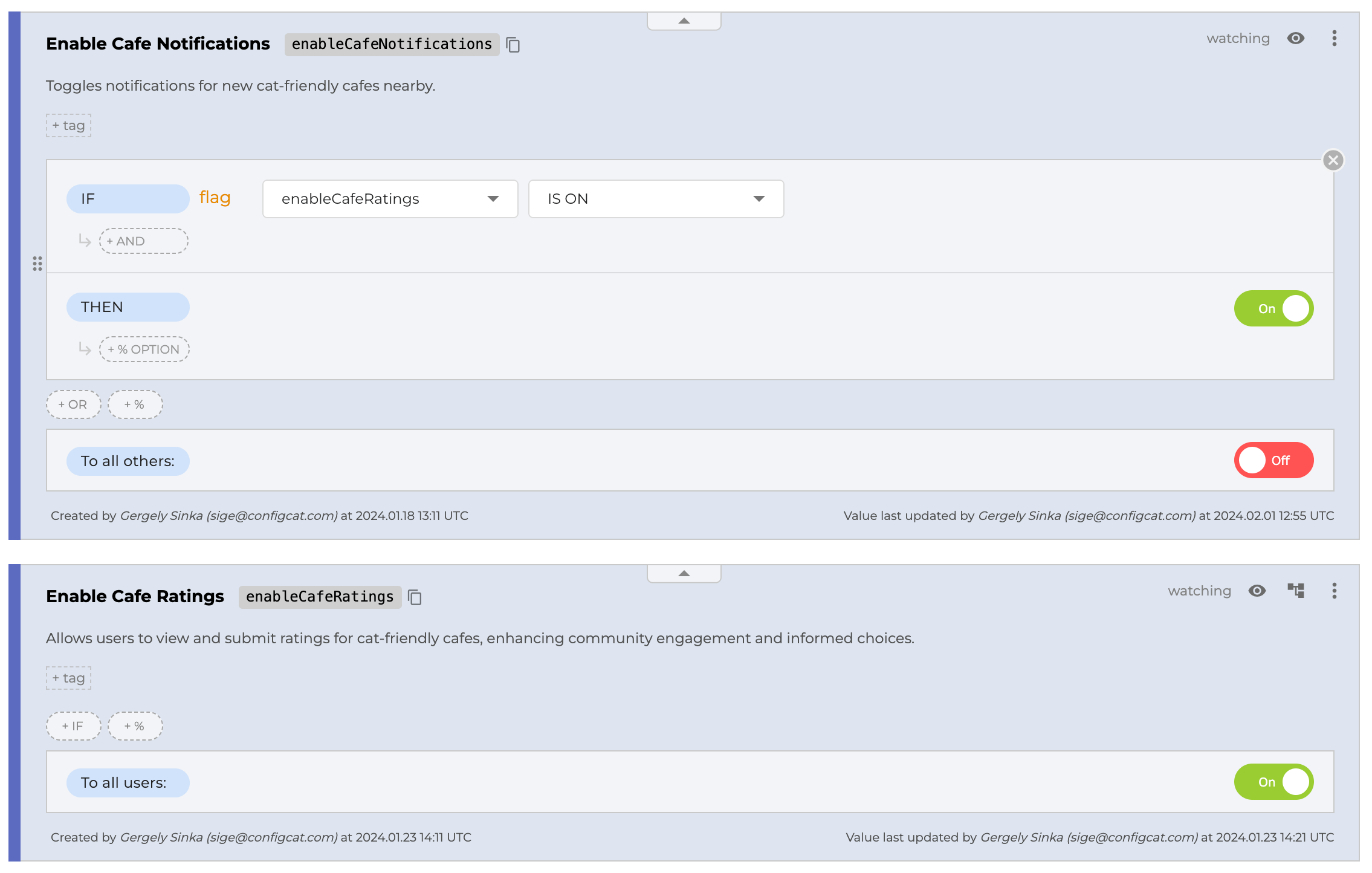The image size is (1372, 873).
Task: Switch the THEN toggle from On
Action: (x=1273, y=308)
